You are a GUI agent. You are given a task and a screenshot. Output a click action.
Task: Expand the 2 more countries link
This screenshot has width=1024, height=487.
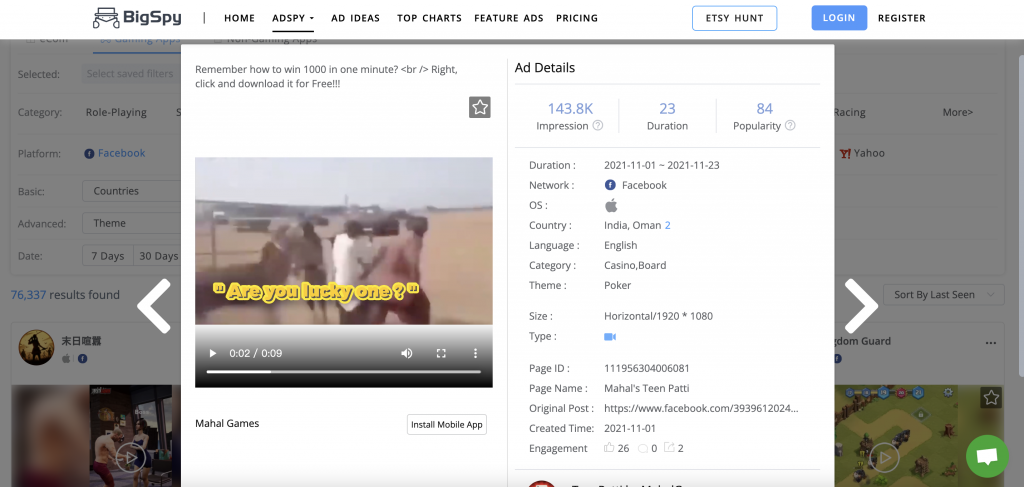(667, 225)
